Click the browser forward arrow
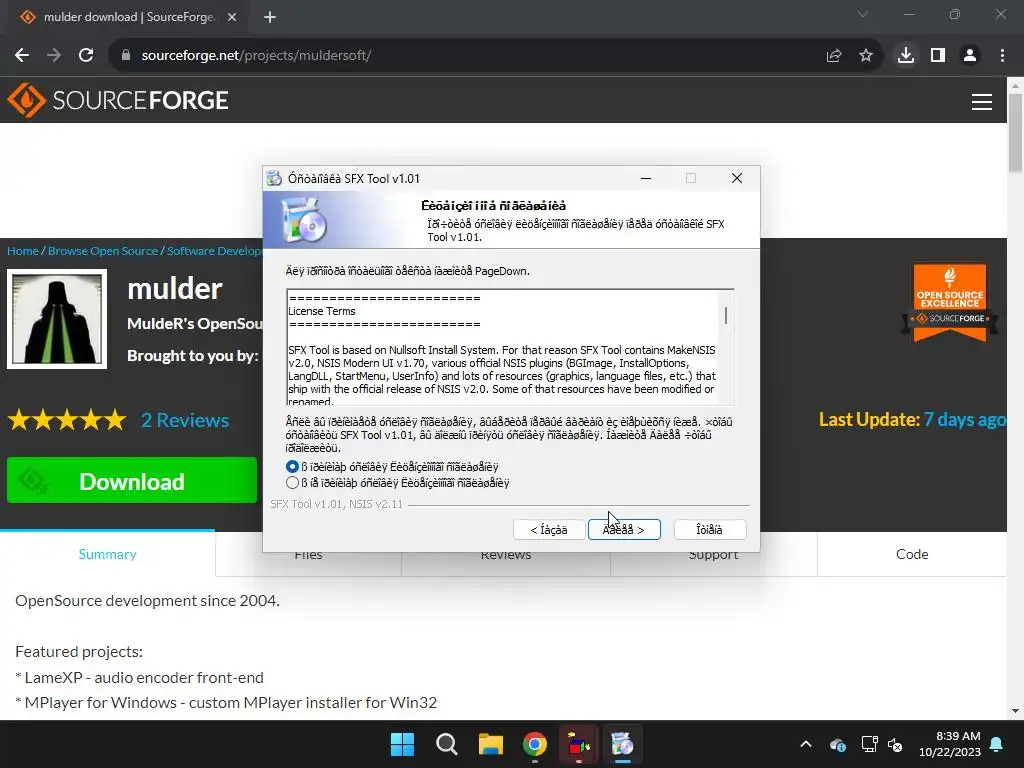The height and width of the screenshot is (768, 1024). 54,56
